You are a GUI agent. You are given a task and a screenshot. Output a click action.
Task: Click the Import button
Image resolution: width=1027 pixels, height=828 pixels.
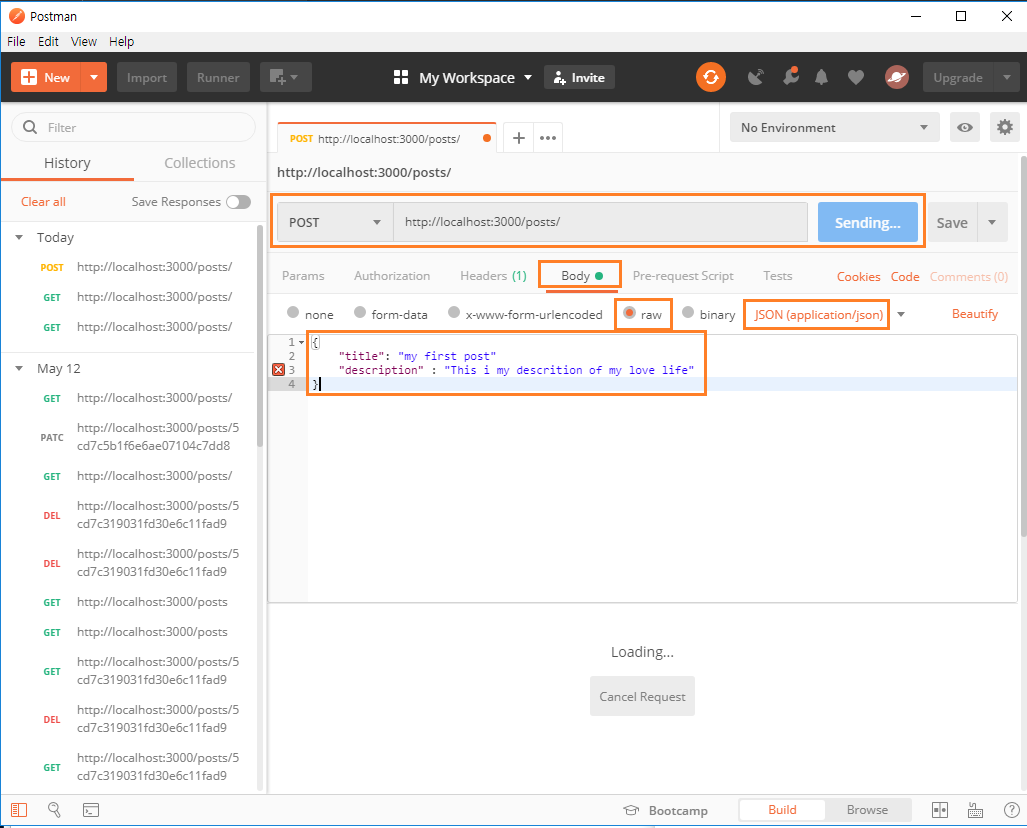pyautogui.click(x=147, y=77)
